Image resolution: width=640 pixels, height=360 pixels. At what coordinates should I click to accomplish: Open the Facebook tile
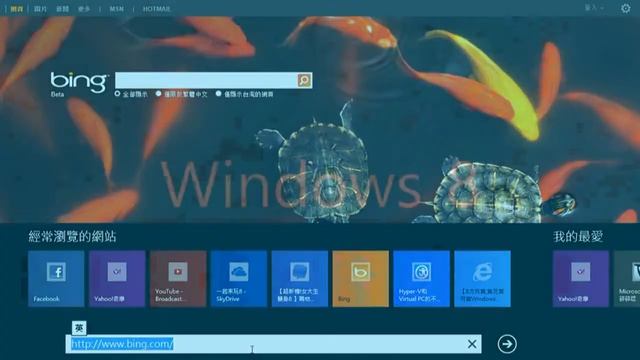tap(56, 279)
